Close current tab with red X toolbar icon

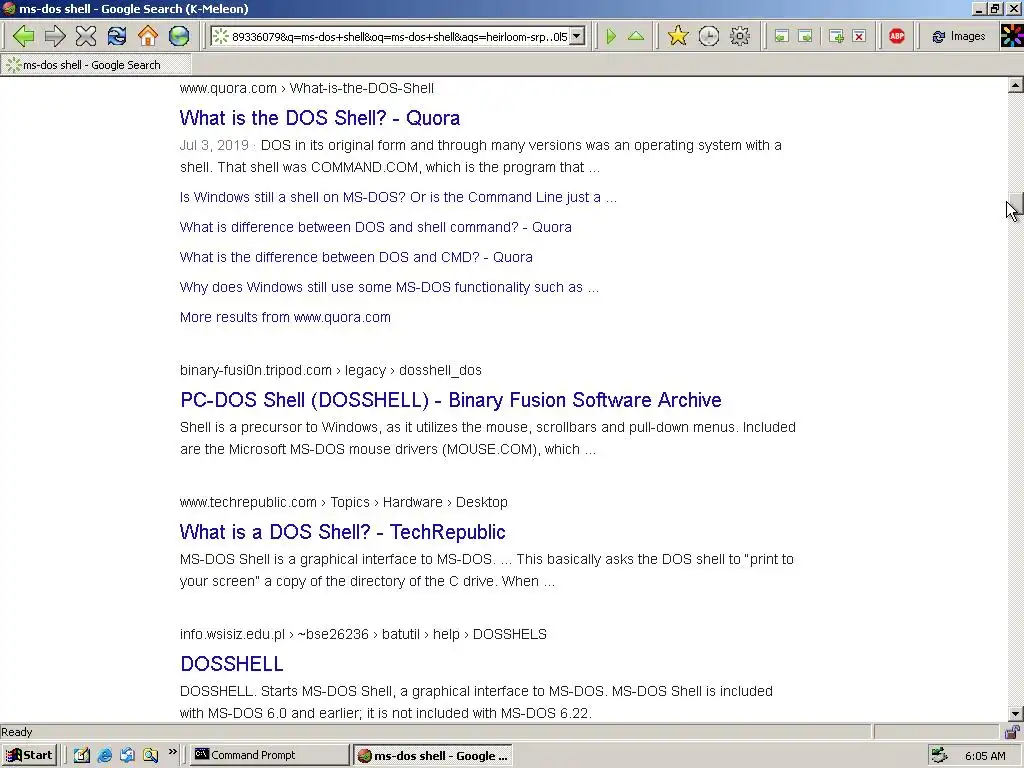coord(859,37)
